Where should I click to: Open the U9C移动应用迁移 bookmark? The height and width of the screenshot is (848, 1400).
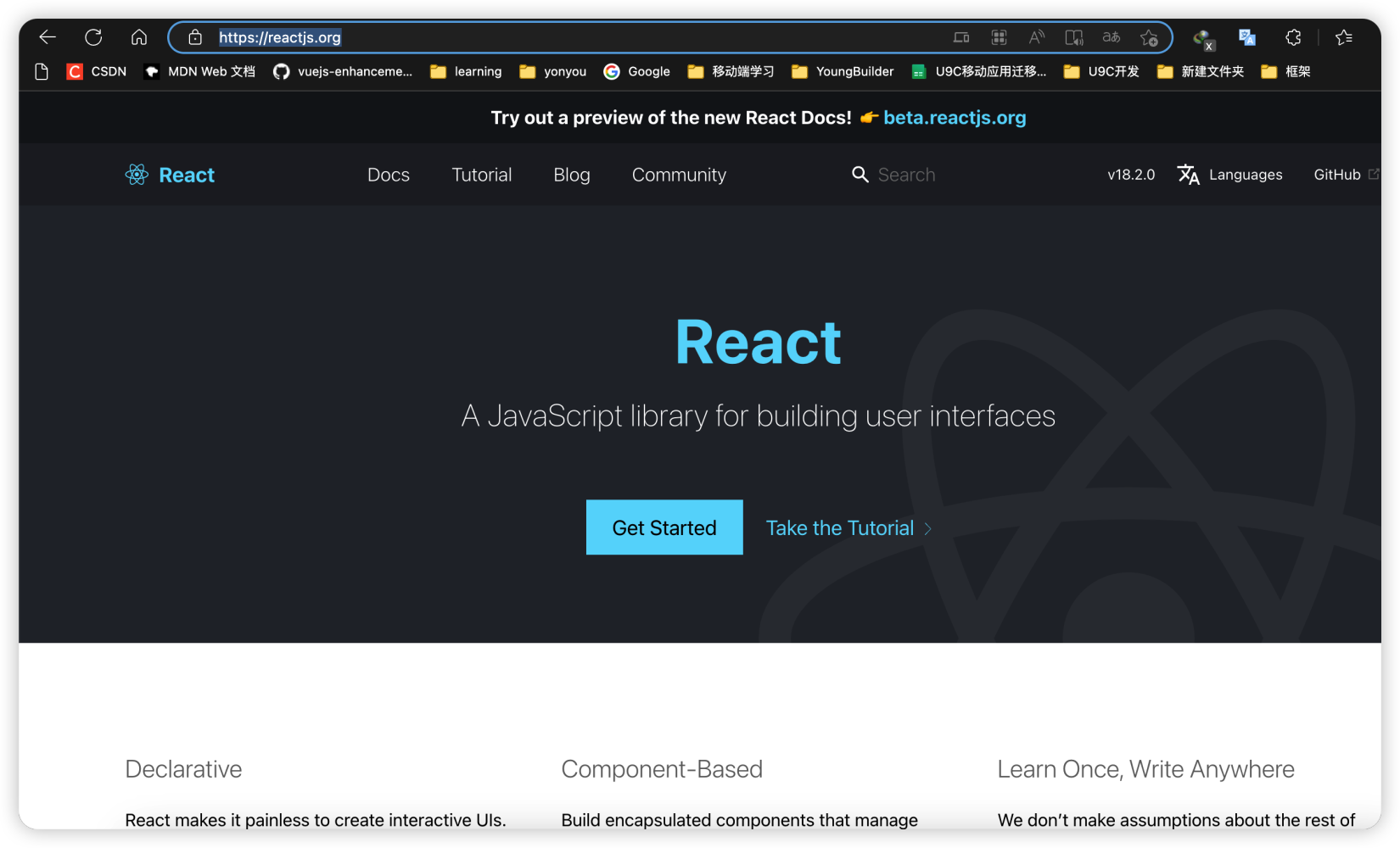point(979,71)
